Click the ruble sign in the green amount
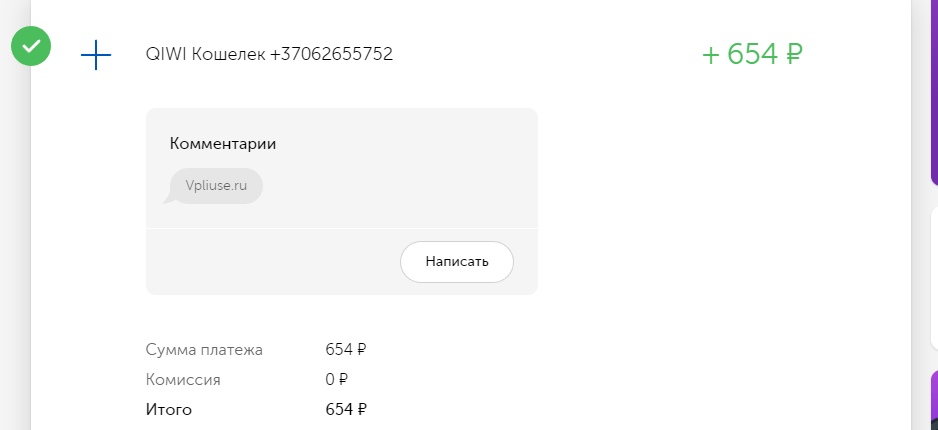The height and width of the screenshot is (430, 938). click(793, 54)
